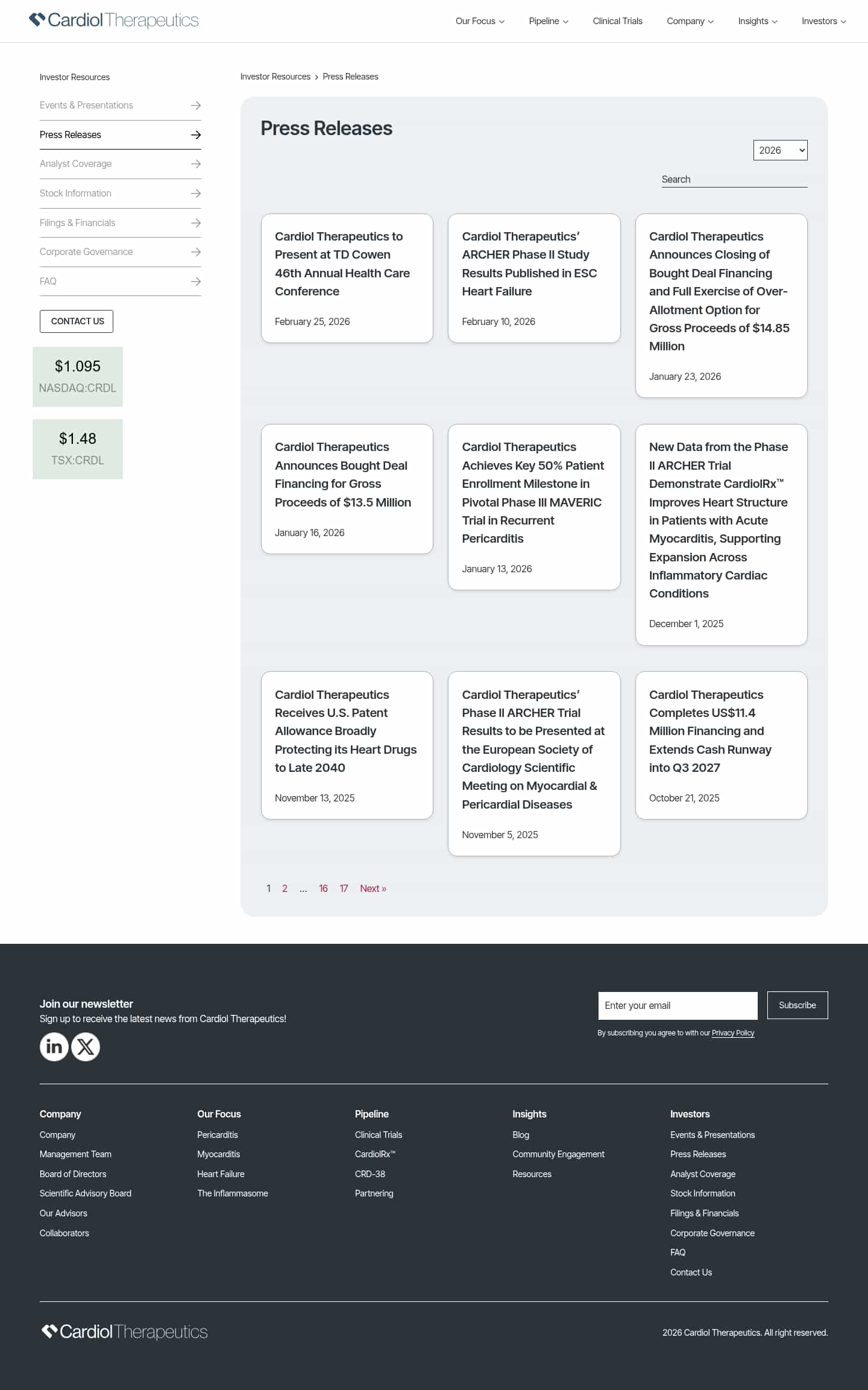Open CardiolRx footer link
This screenshot has width=868, height=1390.
375,1154
